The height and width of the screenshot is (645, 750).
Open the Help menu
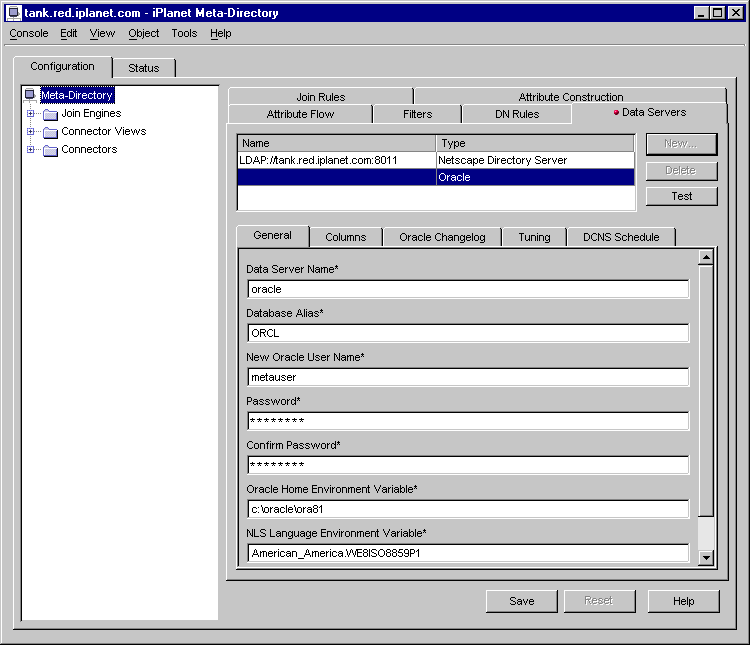(221, 33)
